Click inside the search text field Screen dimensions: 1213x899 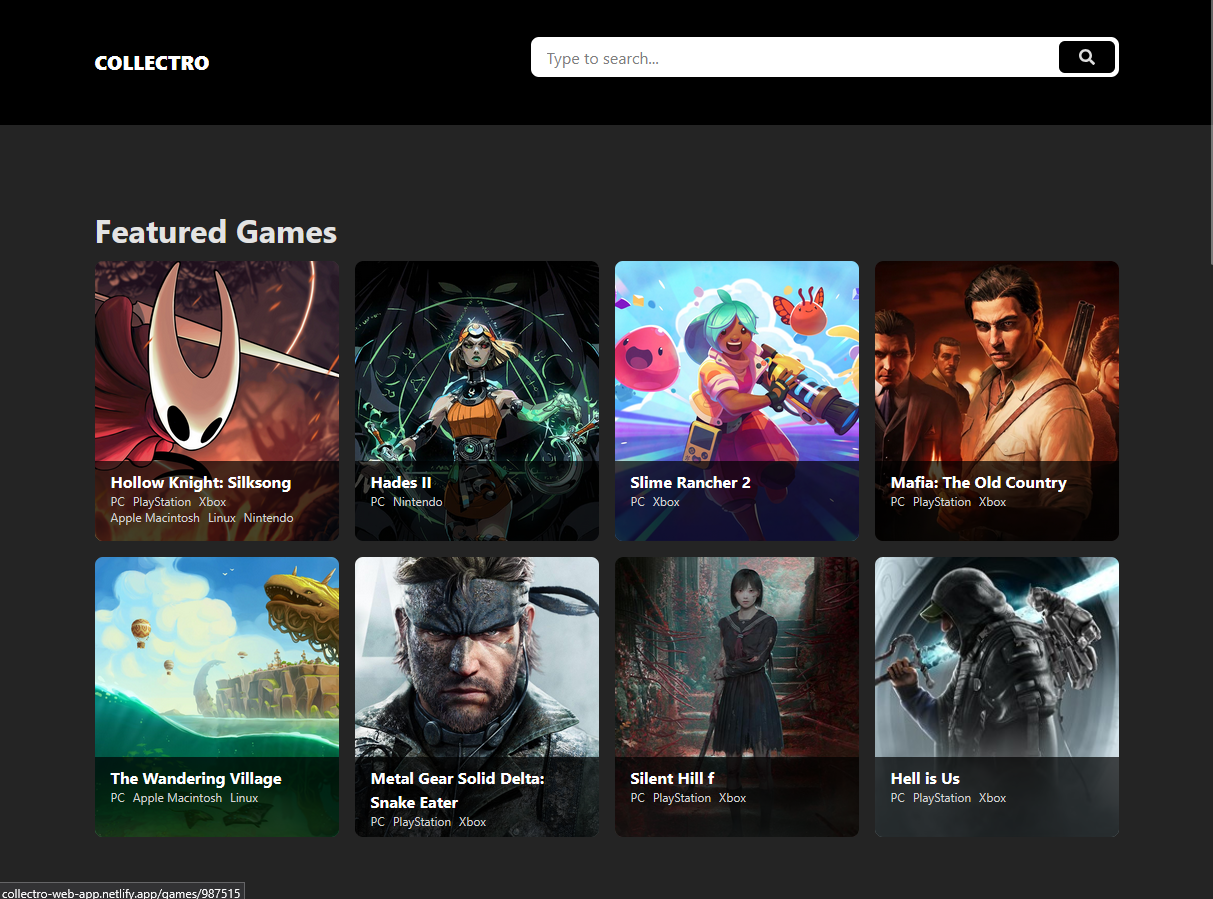(x=790, y=57)
